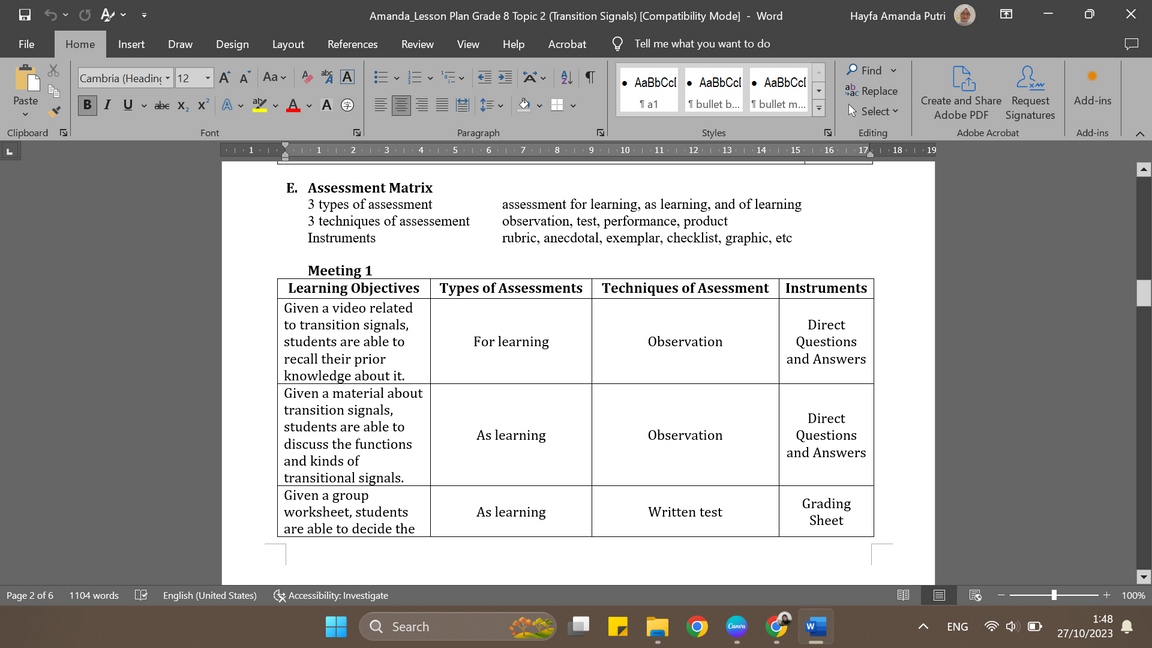Click the zoom slider handle
The width and height of the screenshot is (1152, 648).
coord(1053,596)
